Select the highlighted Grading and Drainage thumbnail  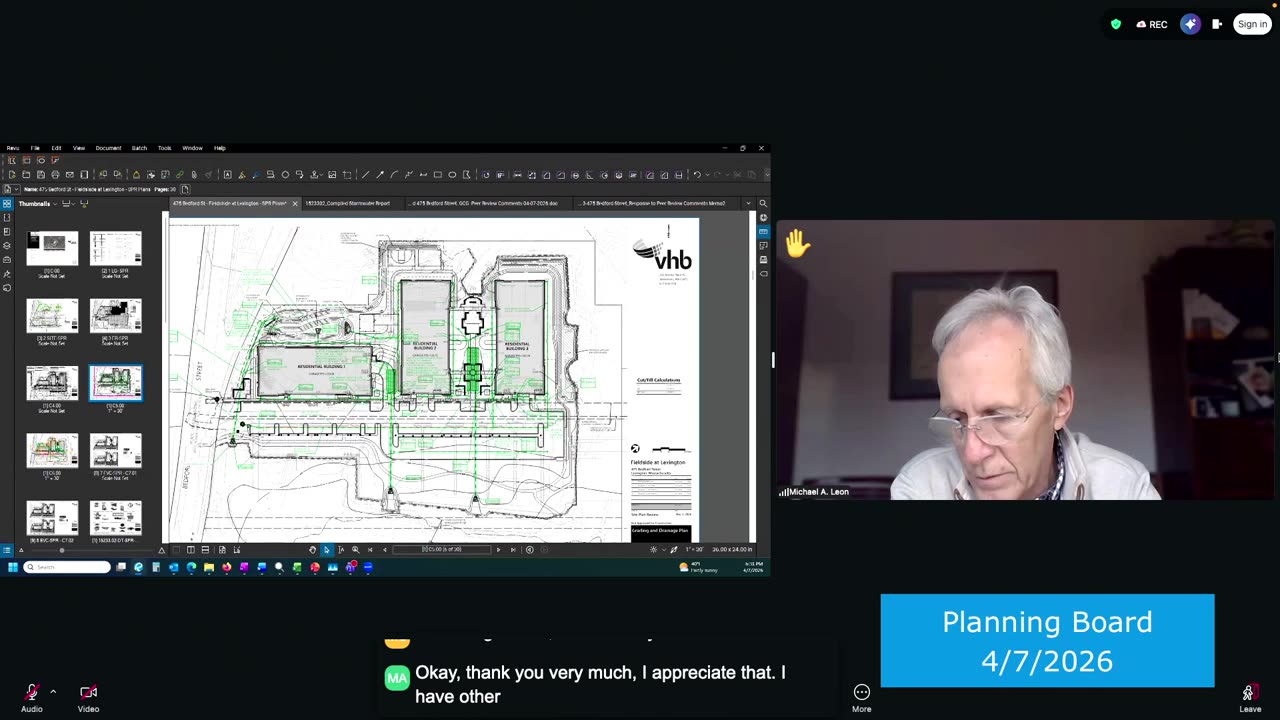[x=116, y=383]
